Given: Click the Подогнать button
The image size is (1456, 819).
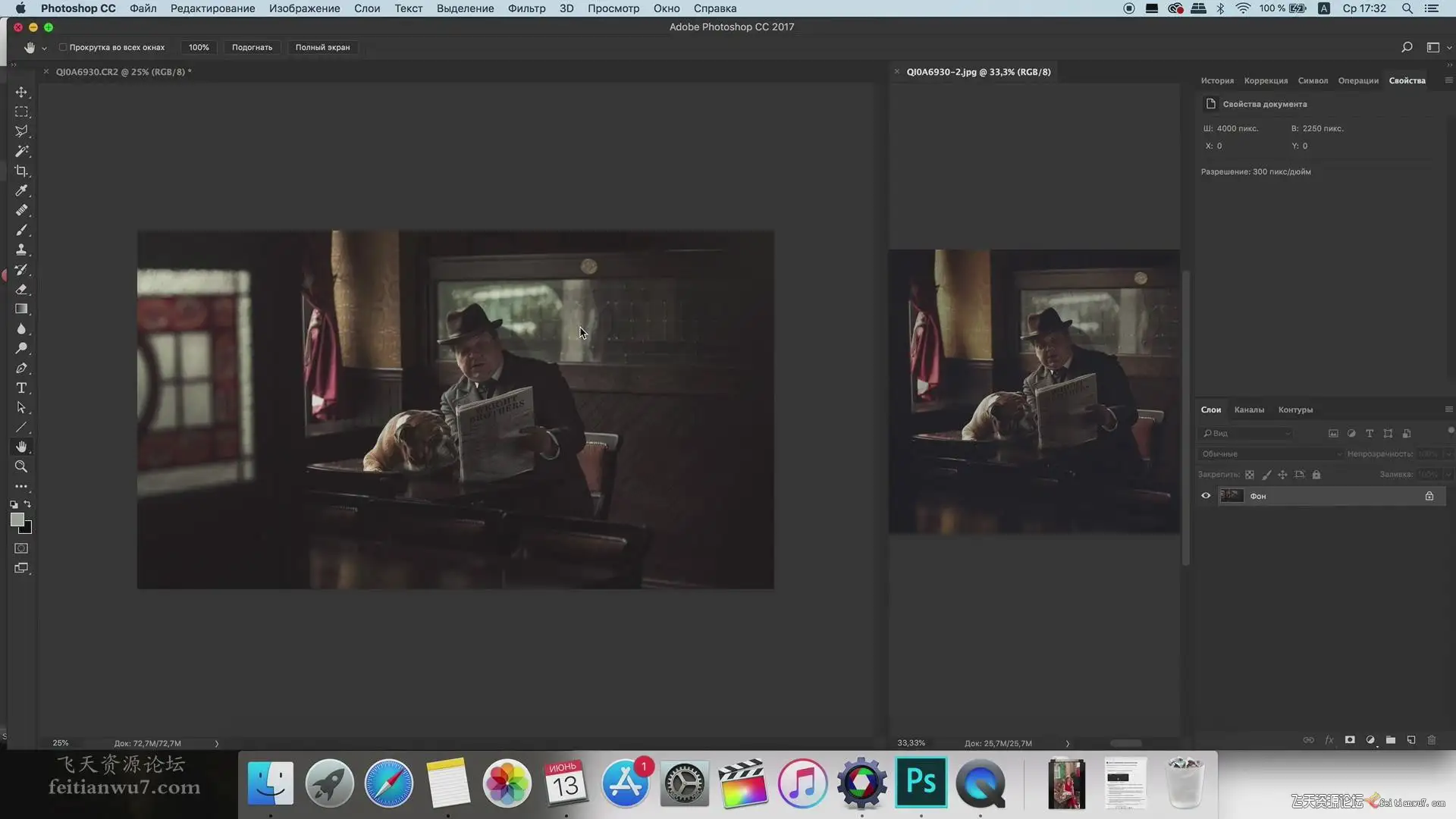Looking at the screenshot, I should pyautogui.click(x=252, y=47).
